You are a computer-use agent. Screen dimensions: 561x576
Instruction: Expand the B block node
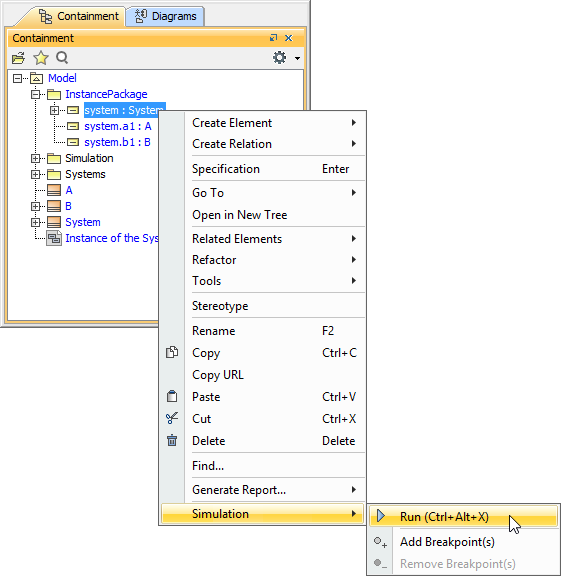[x=36, y=206]
